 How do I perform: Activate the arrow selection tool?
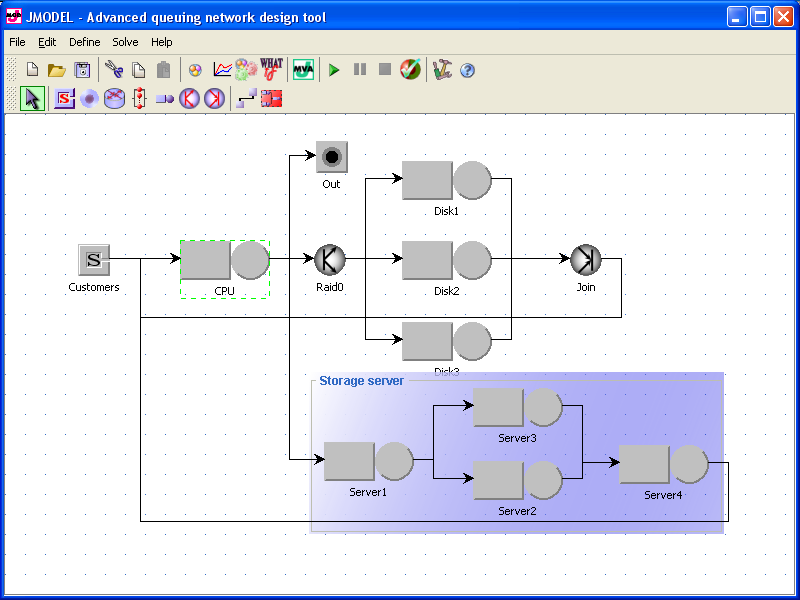tap(32, 99)
